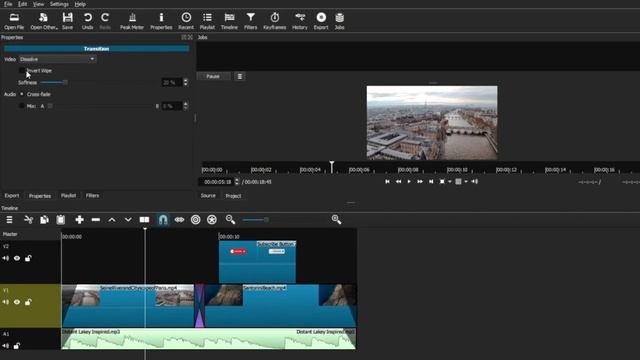Screen dimensions: 640x360
Task: Open the player zoom dropdown arrow
Action: click(450, 182)
